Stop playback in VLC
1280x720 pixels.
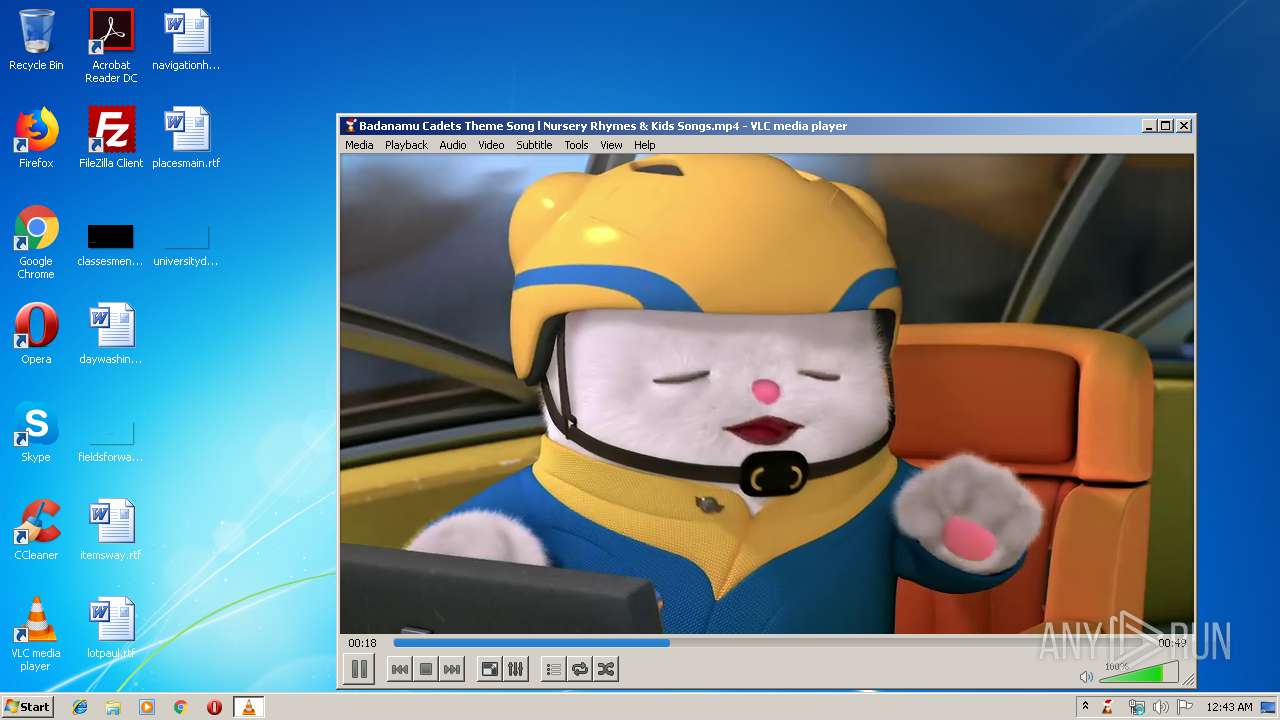[426, 669]
